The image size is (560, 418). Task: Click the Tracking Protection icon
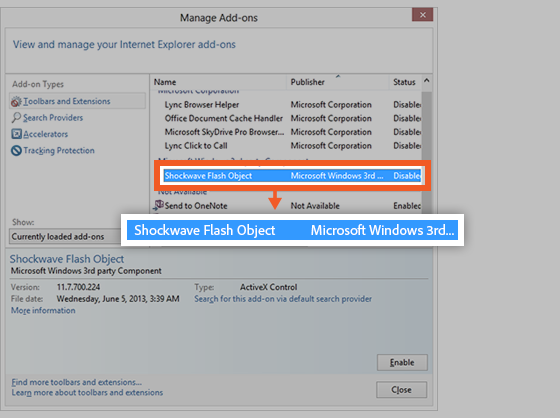tap(16, 150)
